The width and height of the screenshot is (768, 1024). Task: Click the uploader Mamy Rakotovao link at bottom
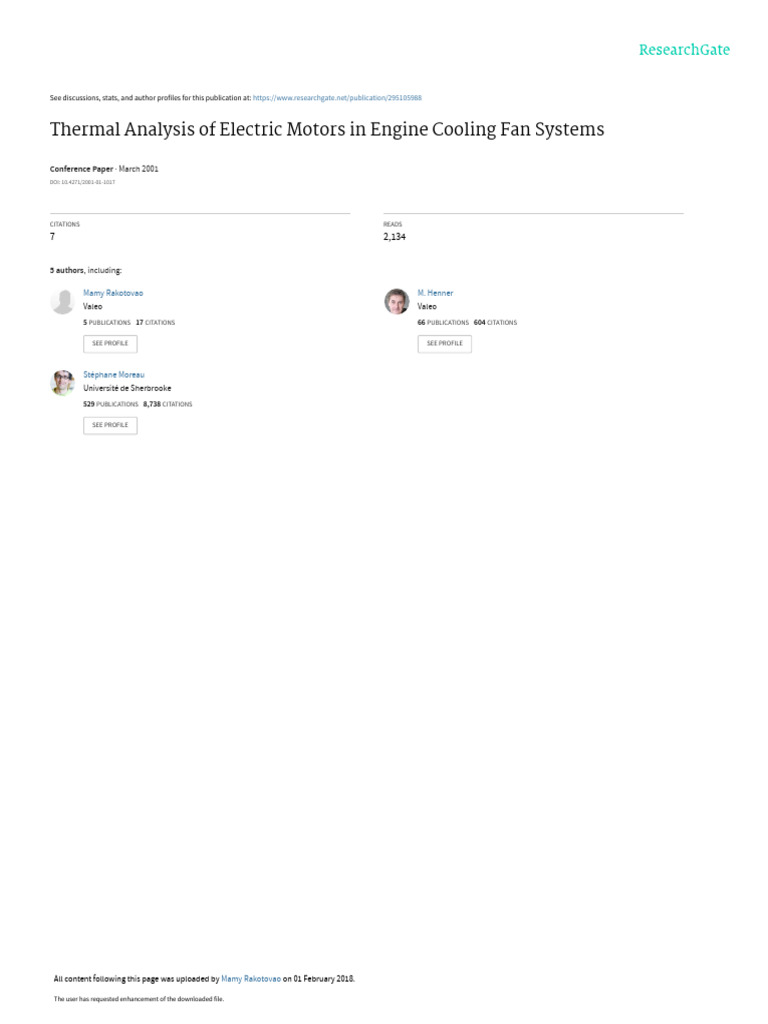(x=251, y=979)
